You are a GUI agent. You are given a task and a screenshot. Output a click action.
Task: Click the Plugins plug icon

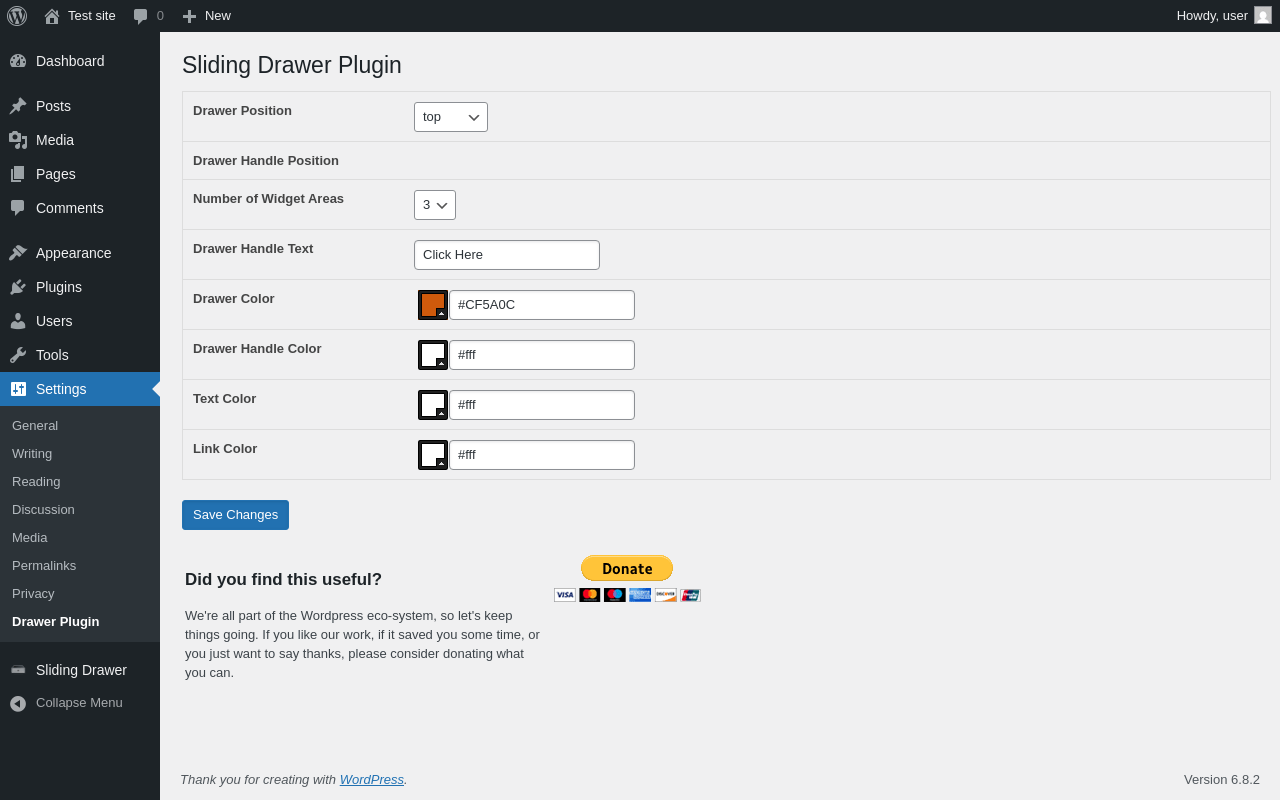[18, 287]
